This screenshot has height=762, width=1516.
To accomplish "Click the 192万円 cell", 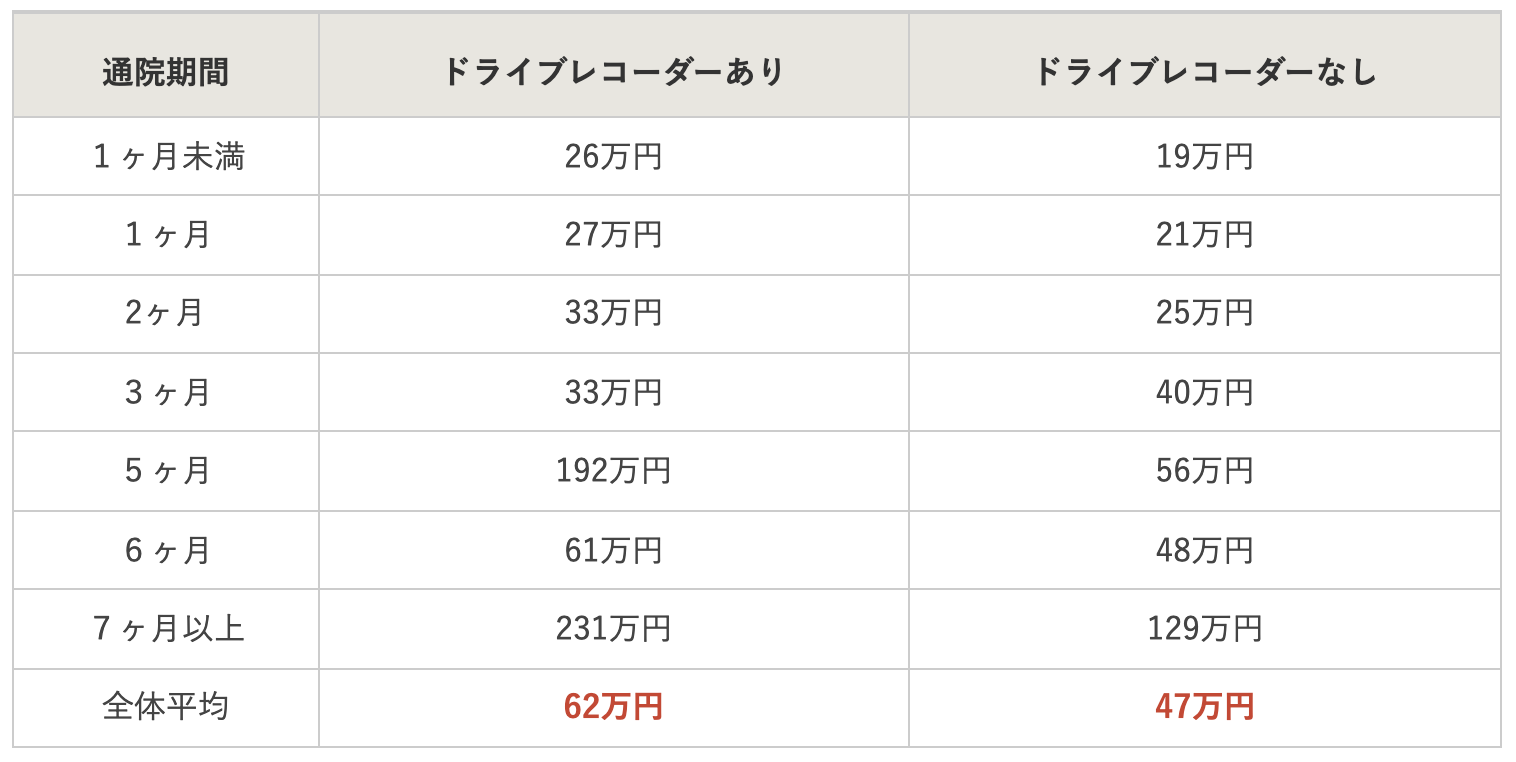I will tap(613, 471).
